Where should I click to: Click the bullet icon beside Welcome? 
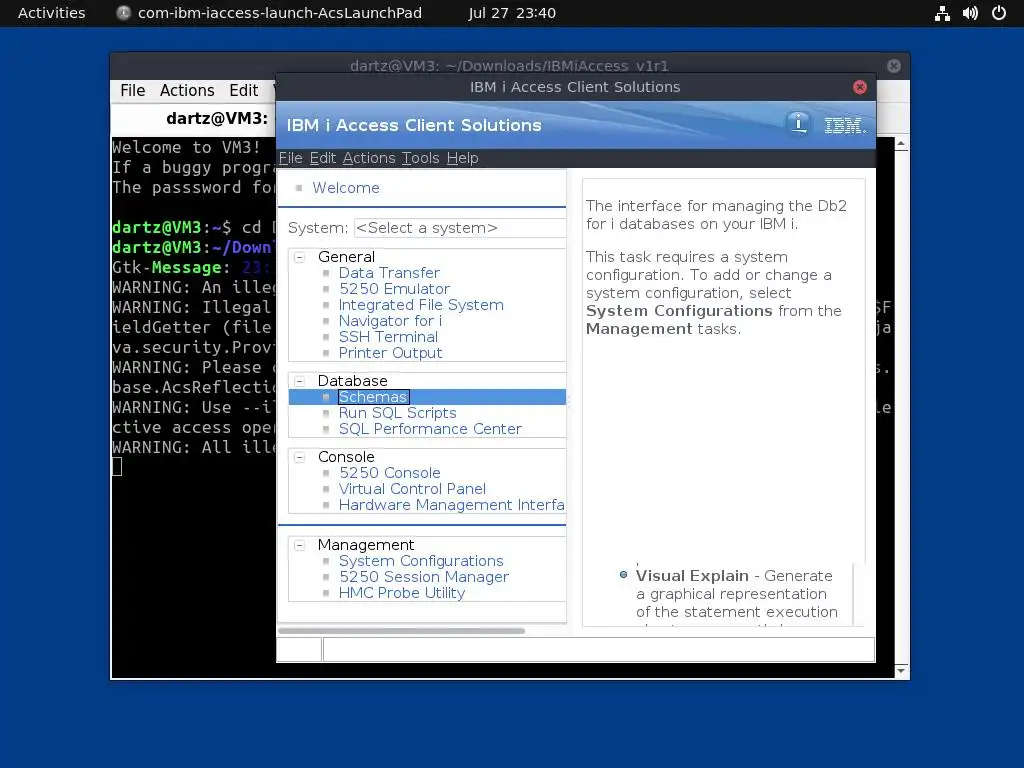[x=299, y=188]
